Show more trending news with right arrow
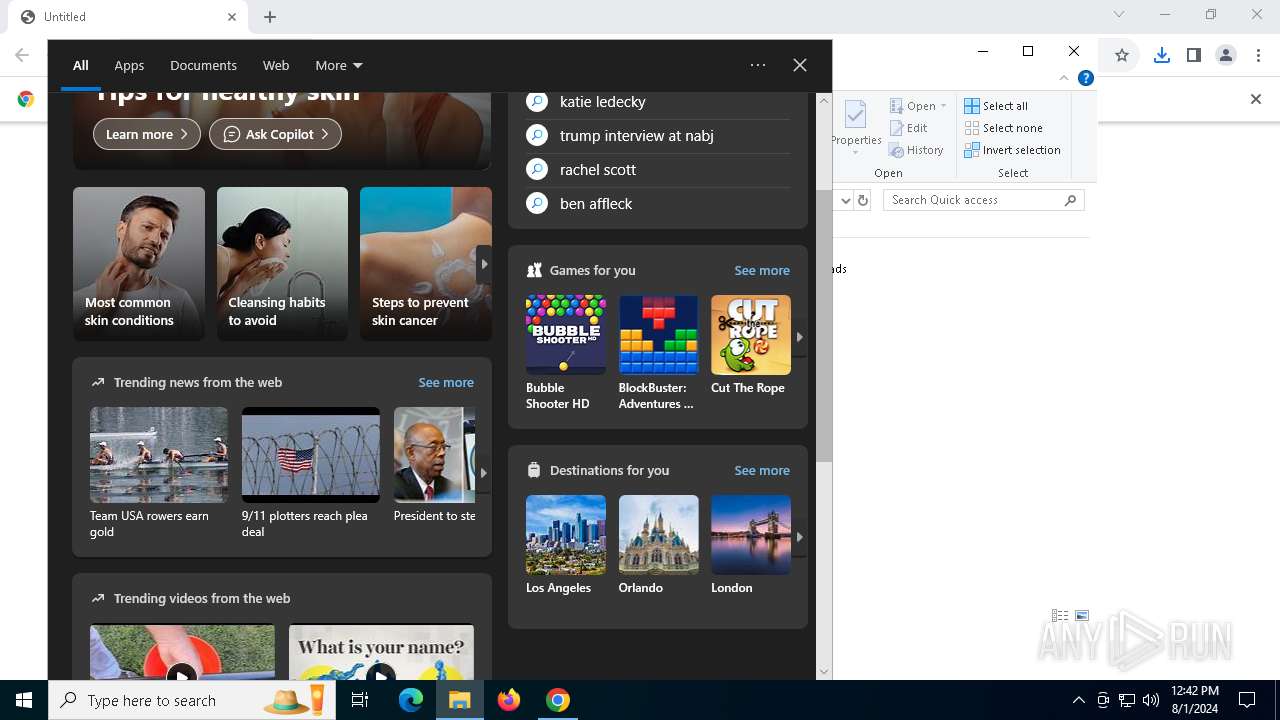The width and height of the screenshot is (1280, 720). (x=484, y=473)
